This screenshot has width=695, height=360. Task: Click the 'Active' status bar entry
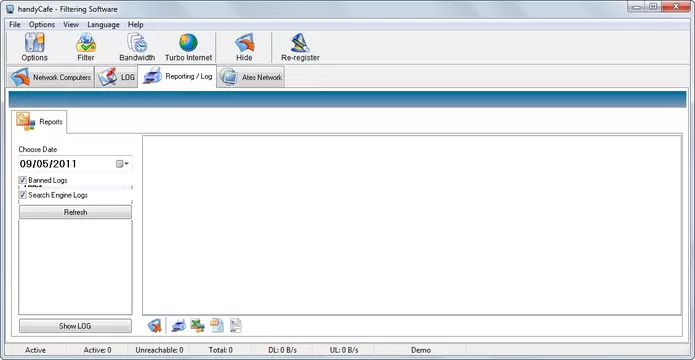pos(35,350)
